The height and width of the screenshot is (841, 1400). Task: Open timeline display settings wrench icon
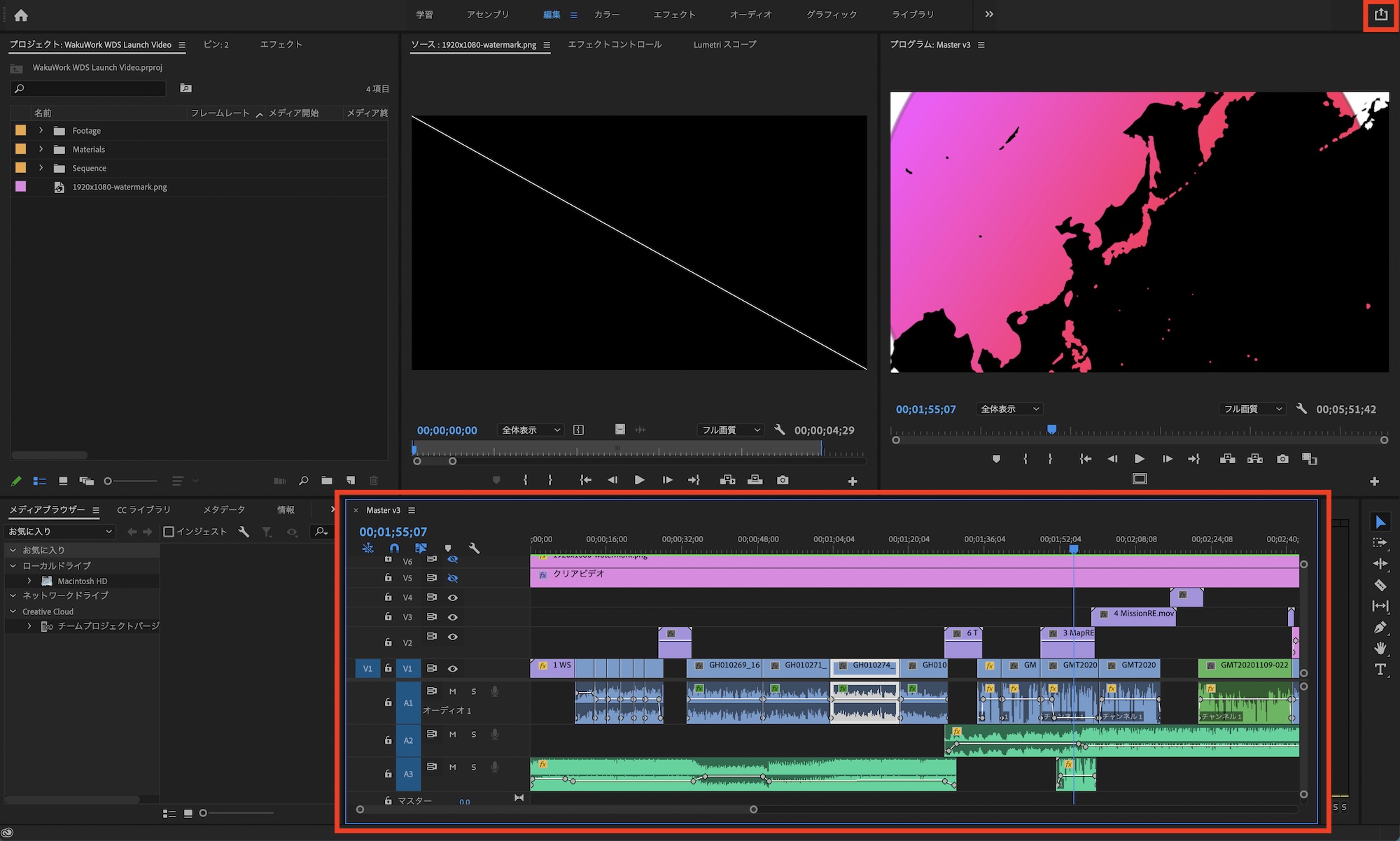click(474, 548)
